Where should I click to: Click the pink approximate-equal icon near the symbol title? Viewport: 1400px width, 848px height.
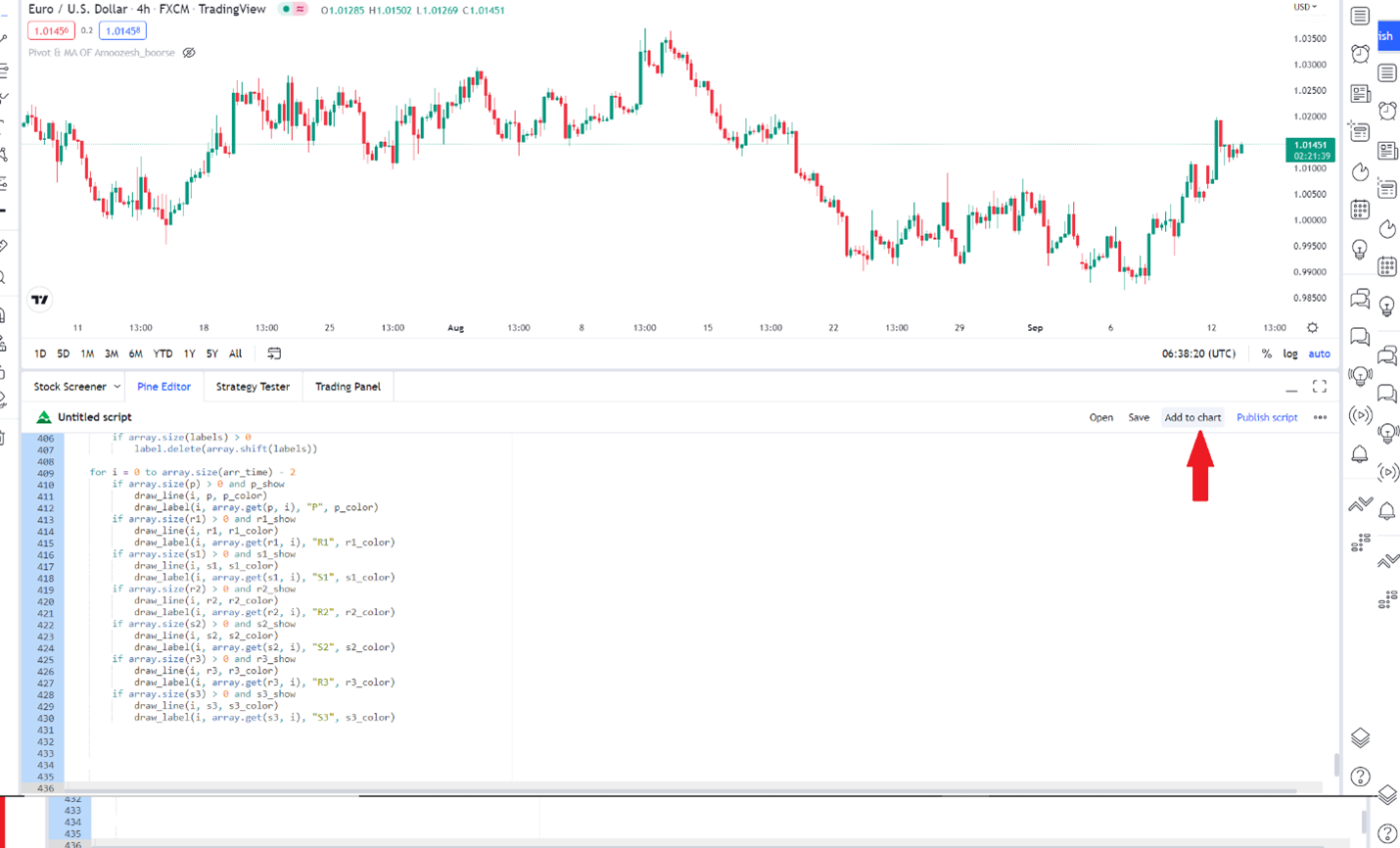coord(301,10)
